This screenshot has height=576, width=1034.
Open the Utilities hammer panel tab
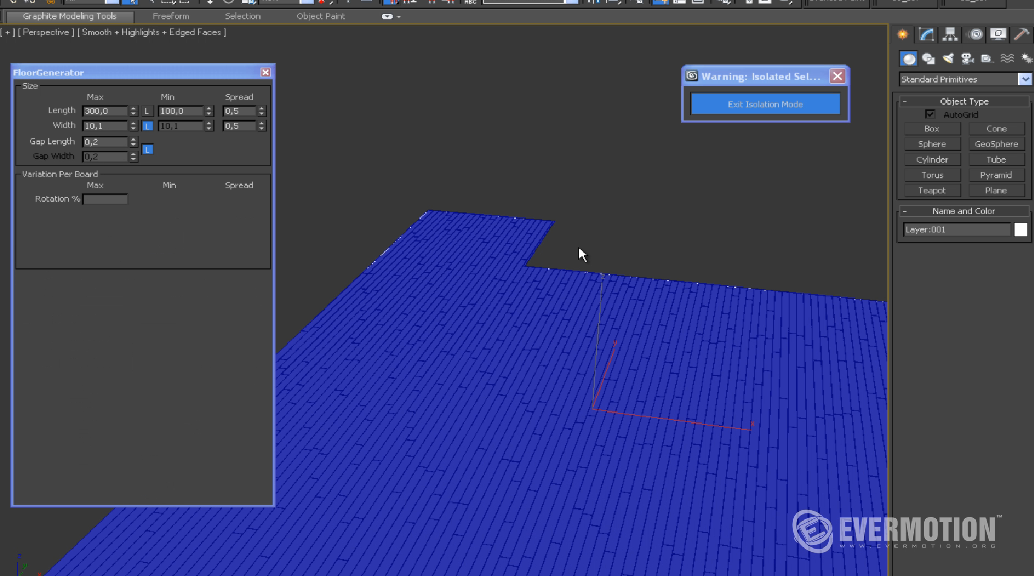(x=1022, y=34)
